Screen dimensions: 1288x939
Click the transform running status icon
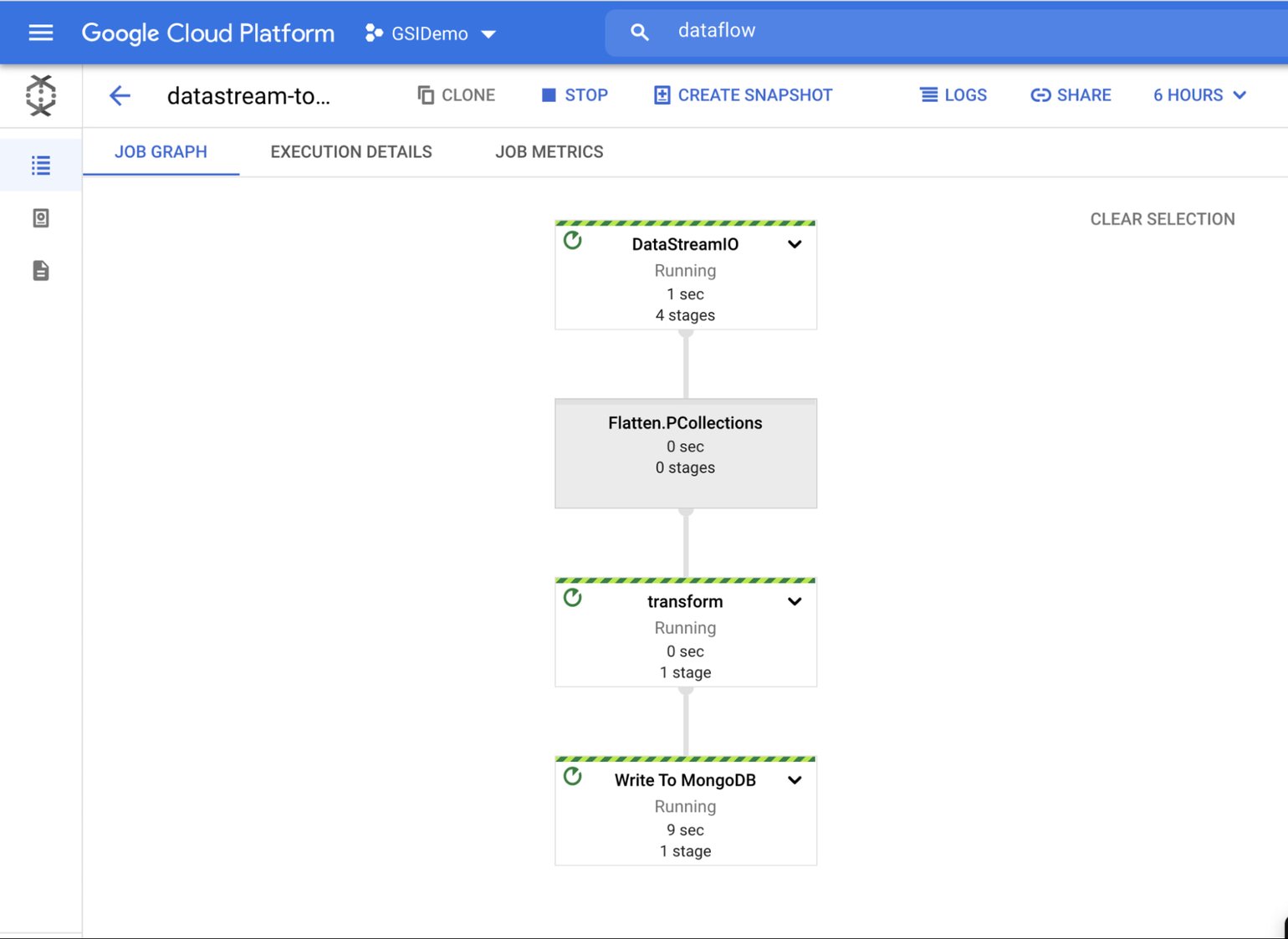pos(573,598)
